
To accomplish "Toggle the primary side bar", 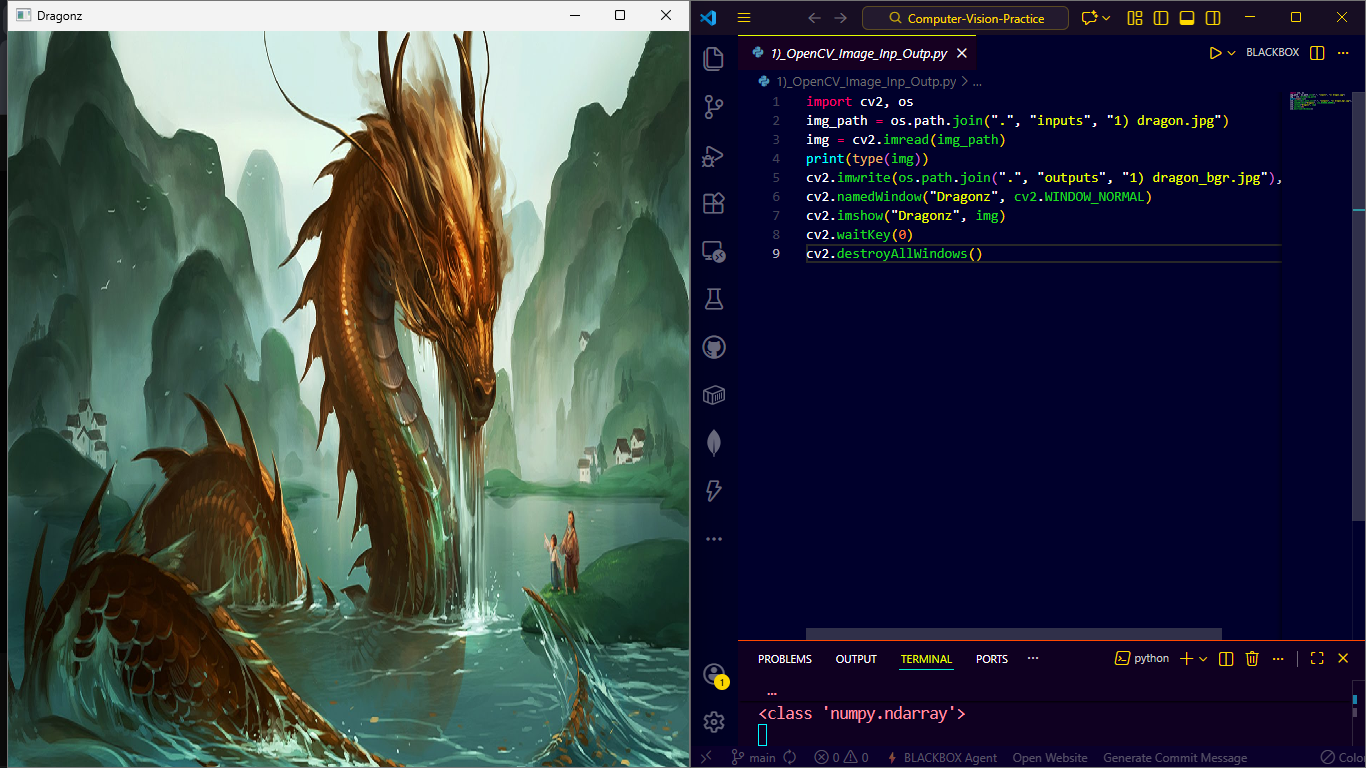I will pos(1160,18).
